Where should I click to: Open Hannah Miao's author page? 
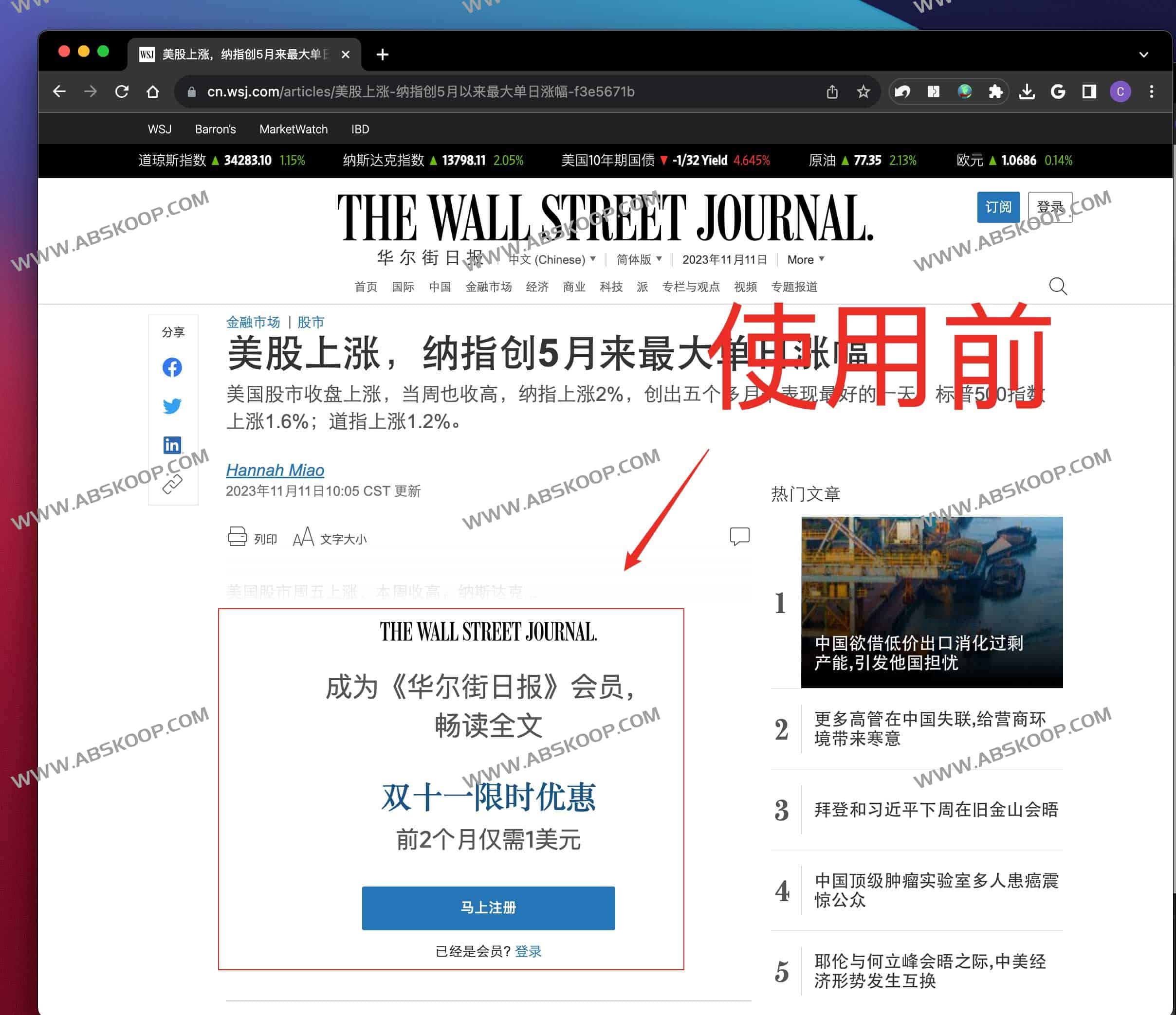pyautogui.click(x=275, y=470)
